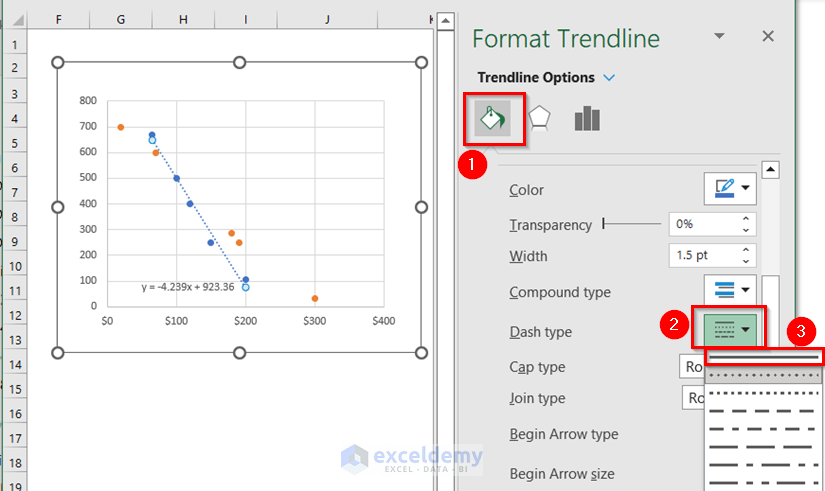825x491 pixels.
Task: Open the task pane options arrow
Action: (x=719, y=36)
